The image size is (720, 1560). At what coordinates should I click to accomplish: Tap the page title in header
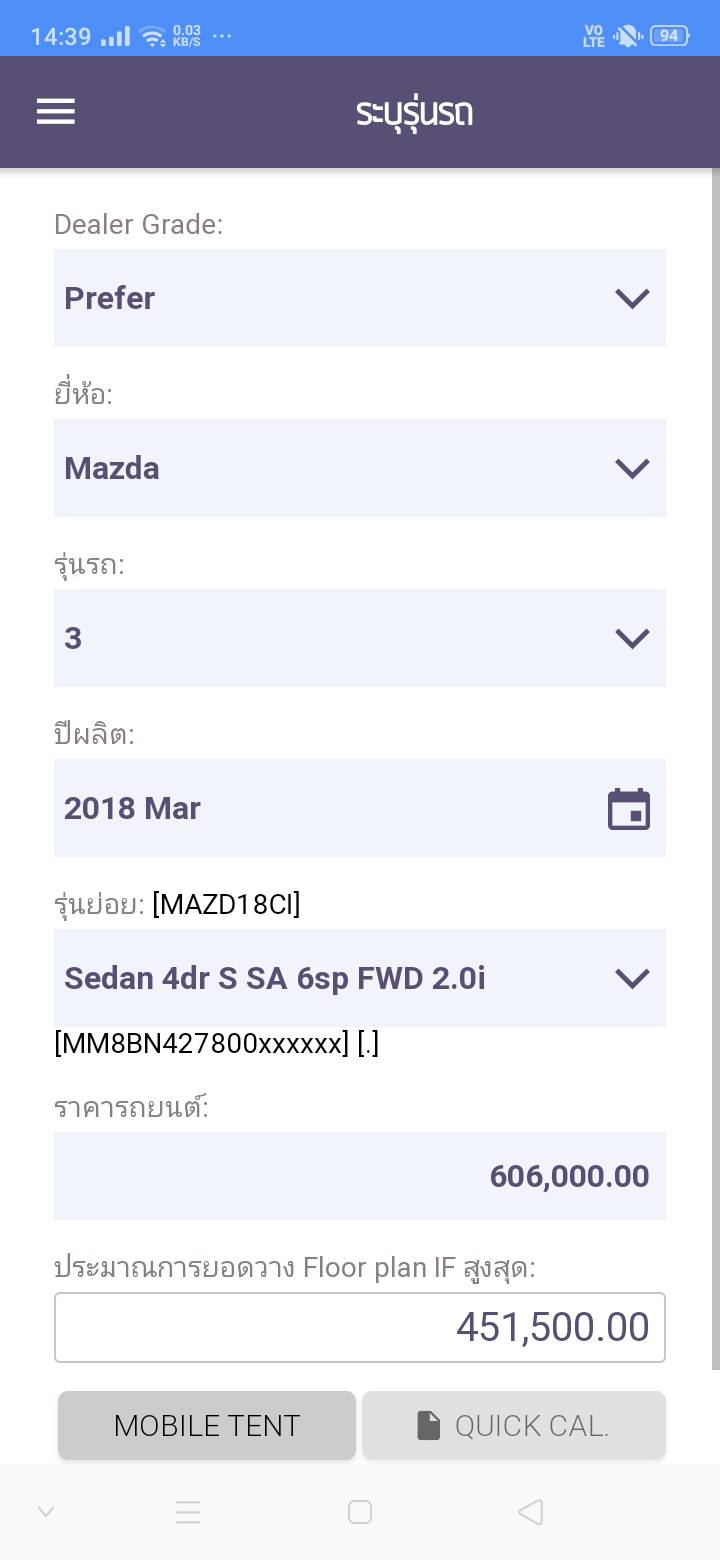(414, 112)
